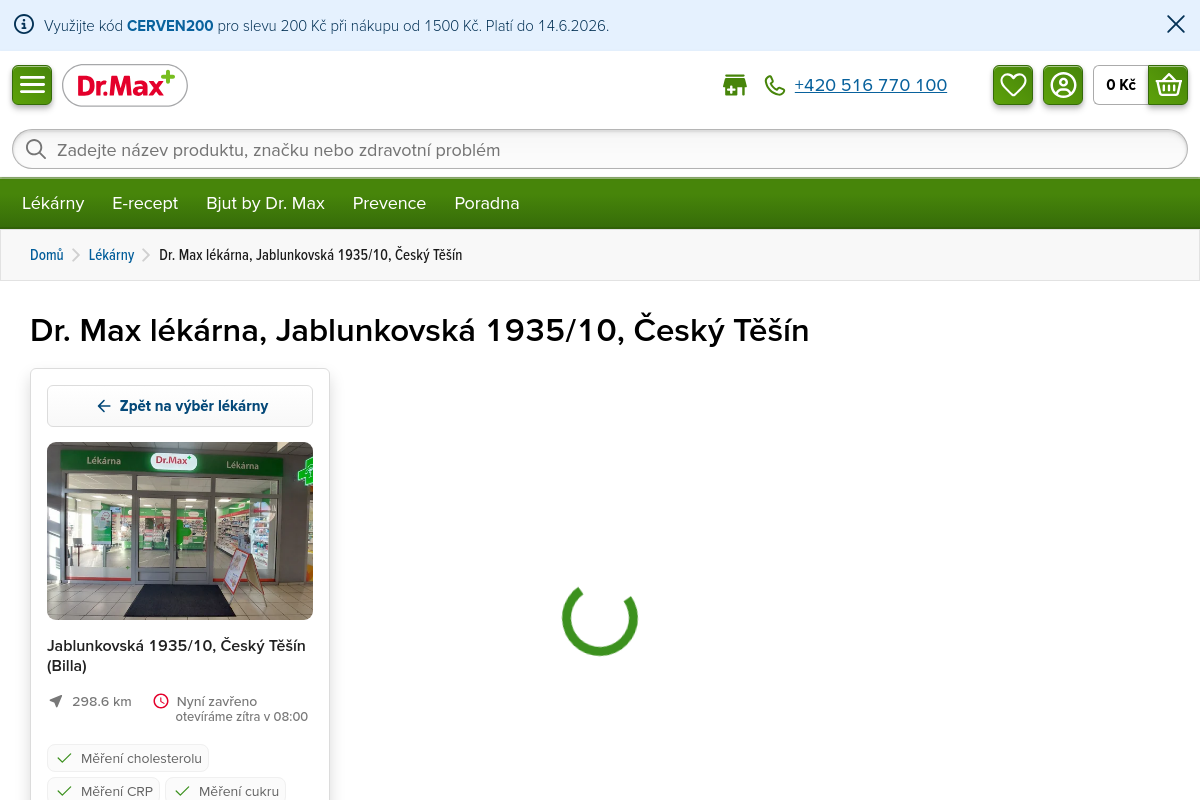Click the Dr.Max logo

pyautogui.click(x=125, y=85)
